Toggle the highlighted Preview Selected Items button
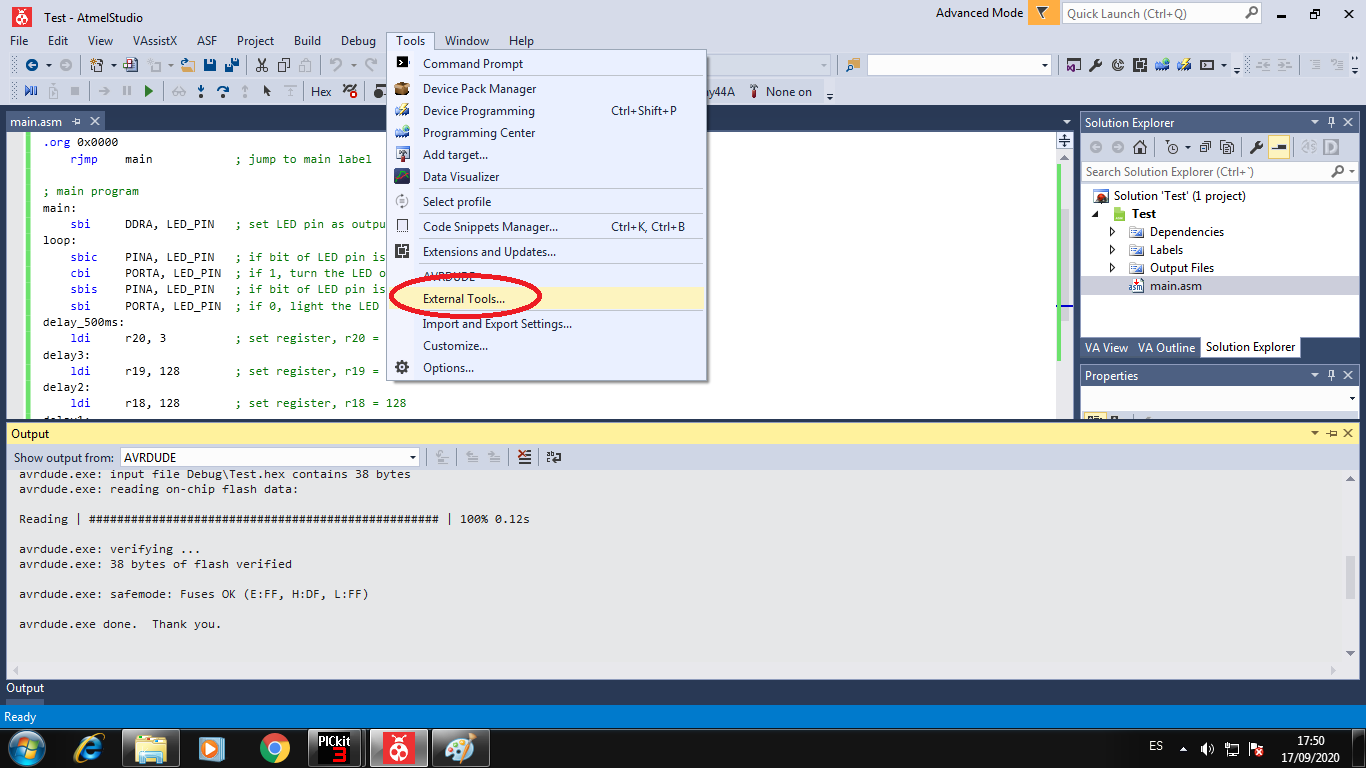 1279,147
